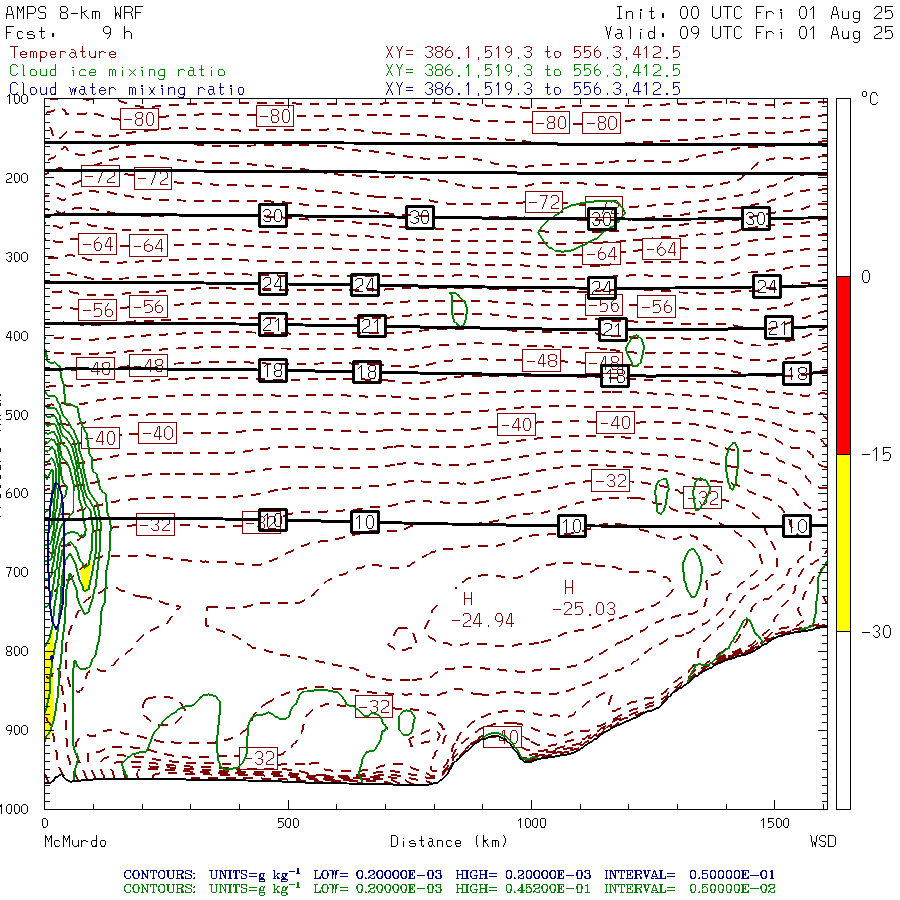
Task: Click the '200' tick on pressure axis
Action: (17, 179)
